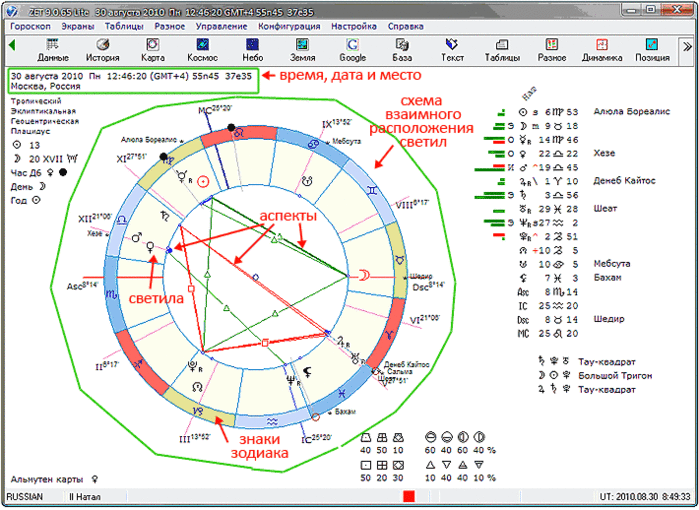Launch the Google toolbar icon
The width and height of the screenshot is (699, 510).
(x=353, y=50)
